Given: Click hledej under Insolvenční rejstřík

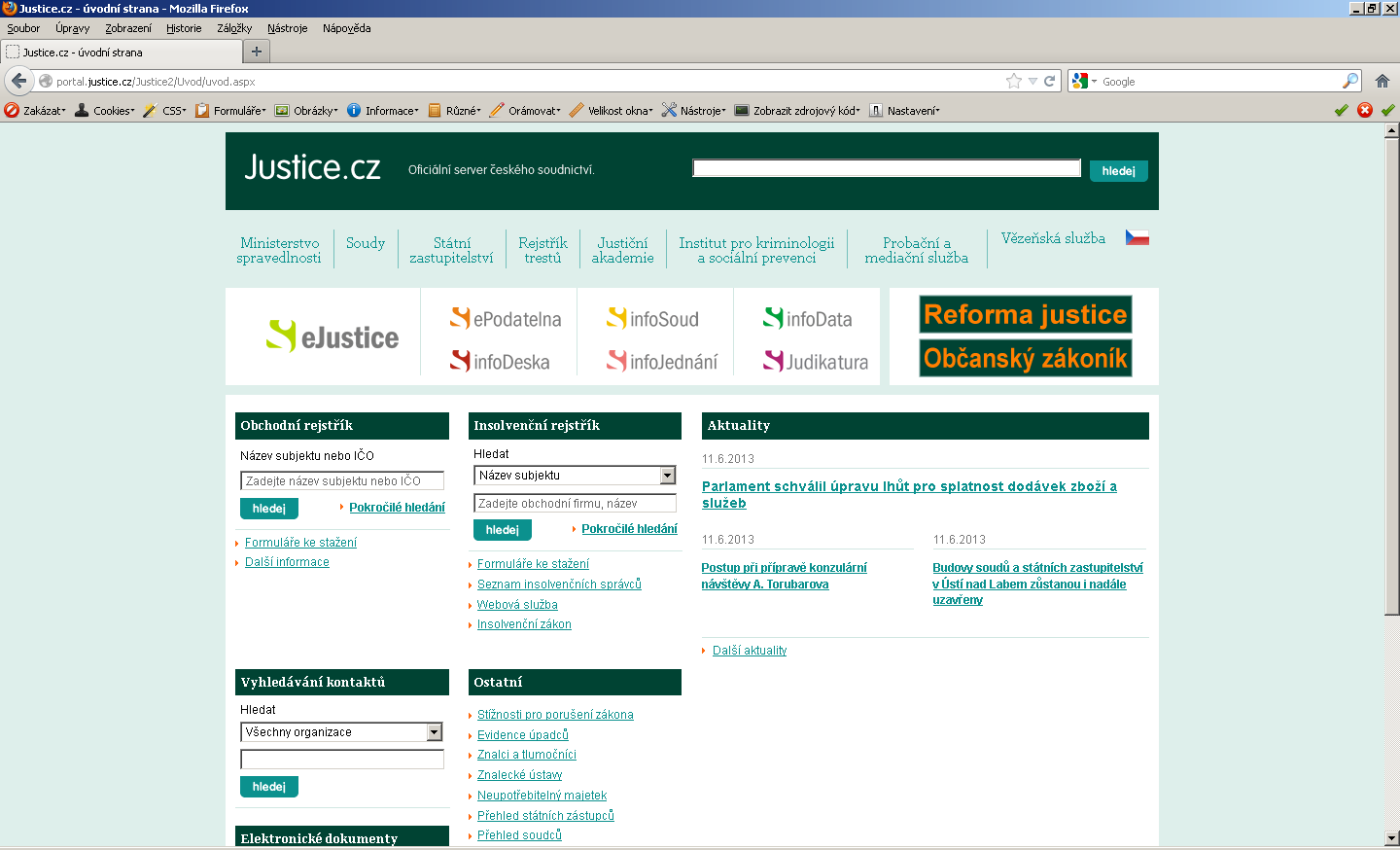Looking at the screenshot, I should click(503, 530).
